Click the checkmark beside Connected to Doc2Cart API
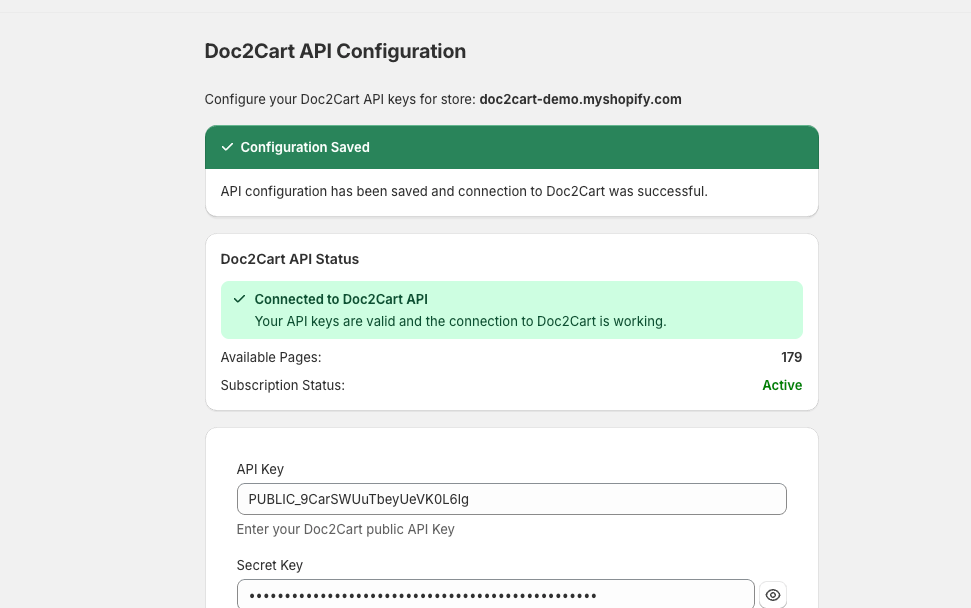The width and height of the screenshot is (971, 608). click(x=240, y=299)
